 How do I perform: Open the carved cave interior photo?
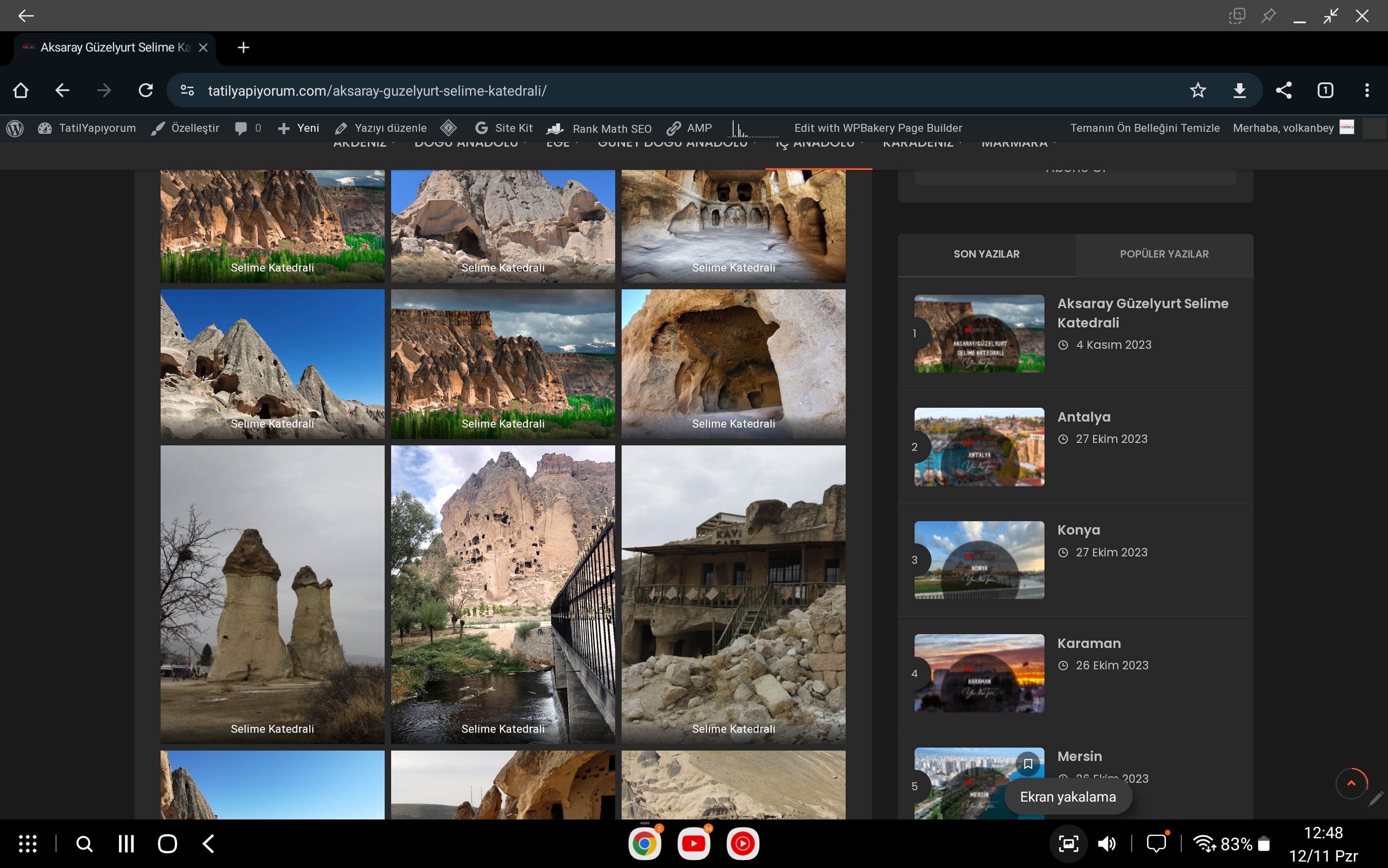point(733,226)
